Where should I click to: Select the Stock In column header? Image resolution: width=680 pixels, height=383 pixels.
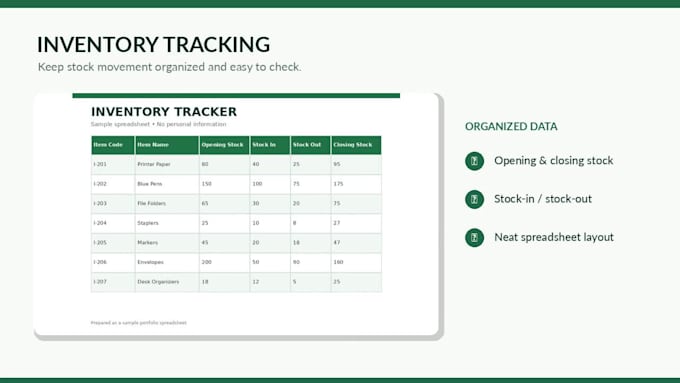pyautogui.click(x=270, y=145)
